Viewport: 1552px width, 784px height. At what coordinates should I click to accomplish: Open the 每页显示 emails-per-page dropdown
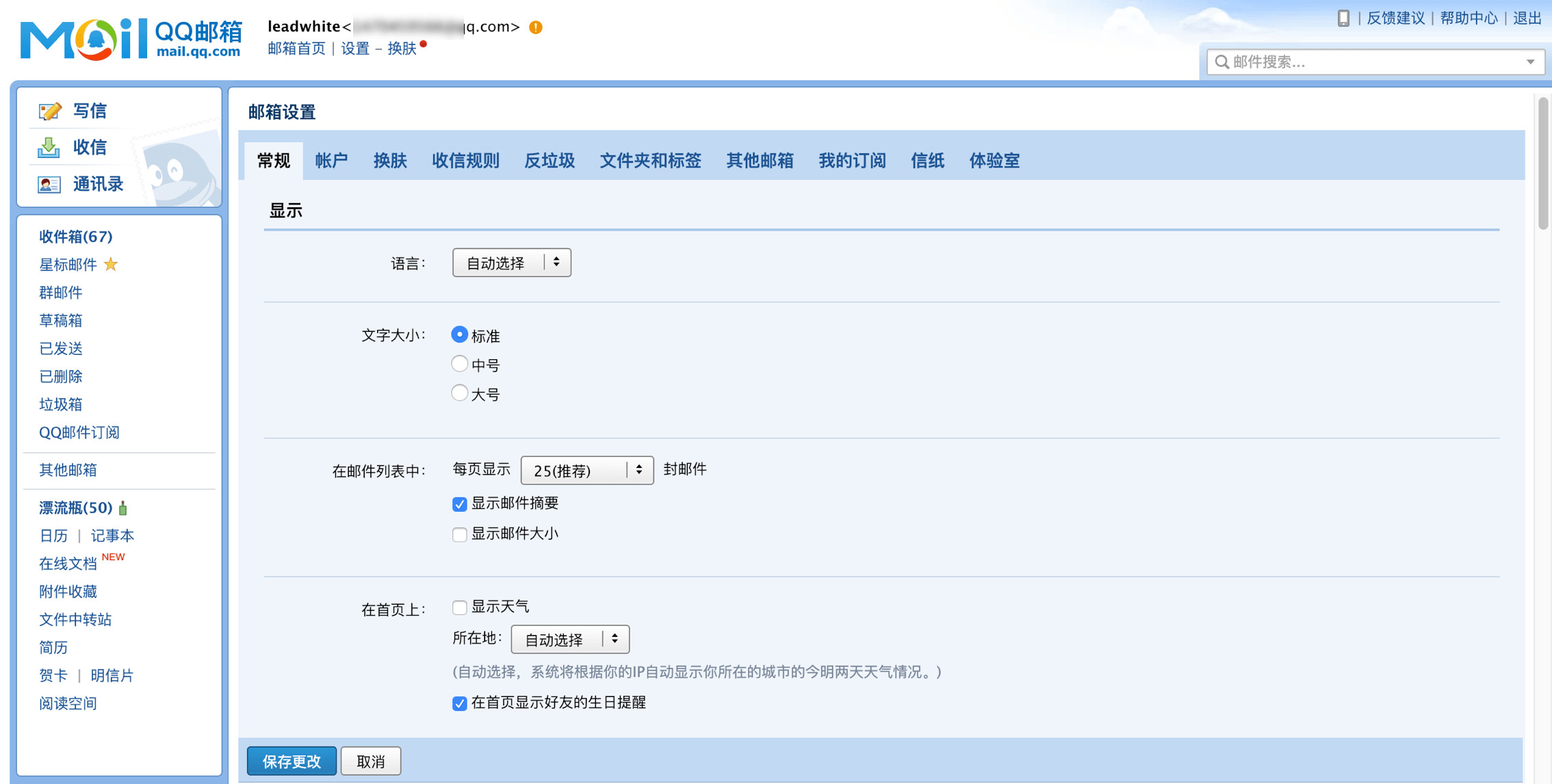pyautogui.click(x=586, y=470)
